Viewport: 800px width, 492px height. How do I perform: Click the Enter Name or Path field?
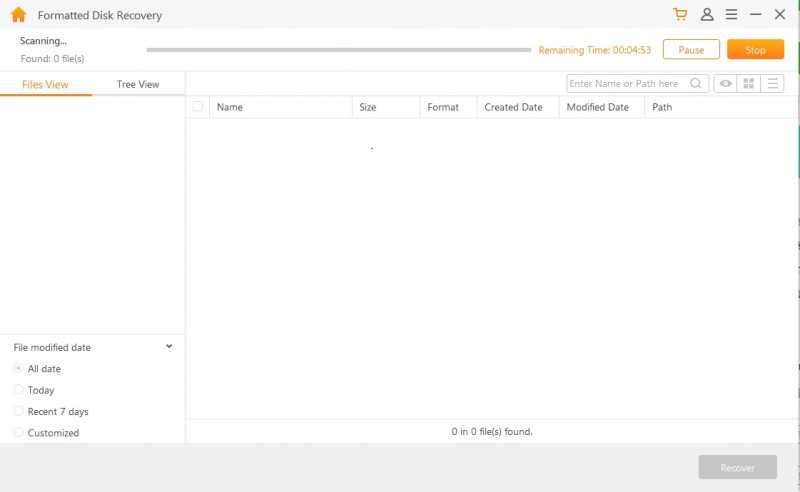626,84
